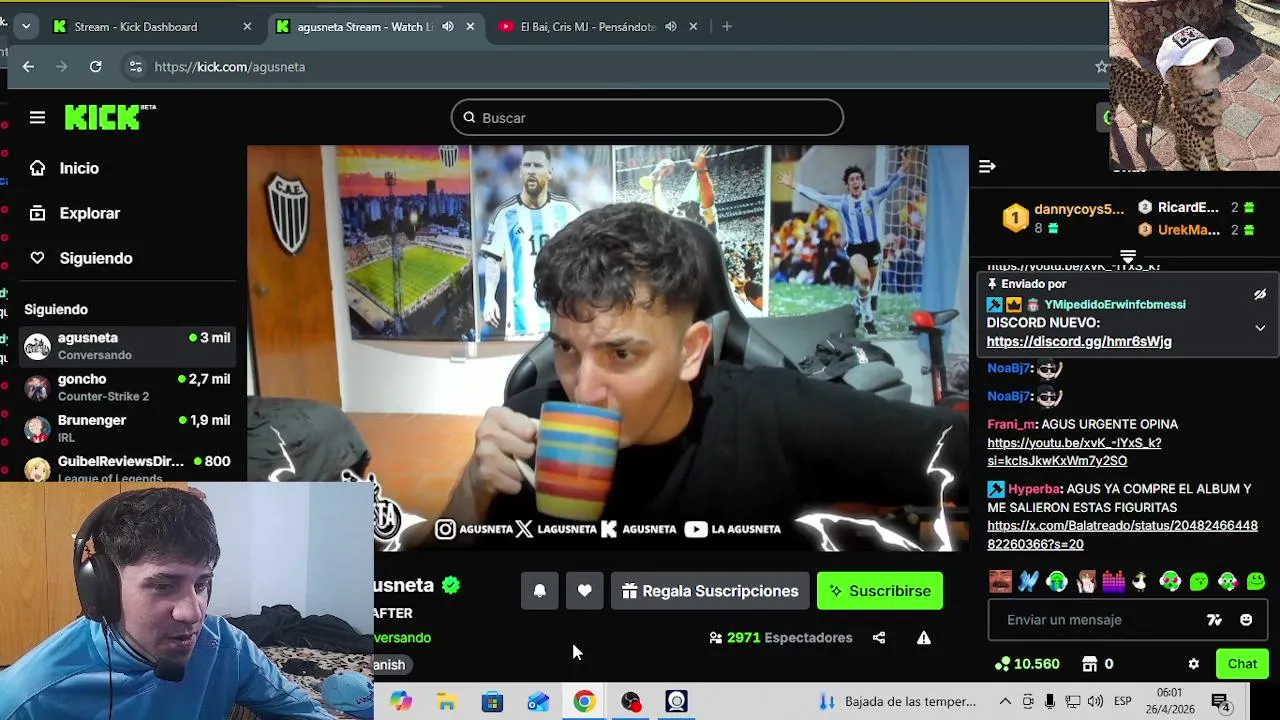Click Hyperba username in chat
Screen dimensions: 1280x720
(1034, 489)
